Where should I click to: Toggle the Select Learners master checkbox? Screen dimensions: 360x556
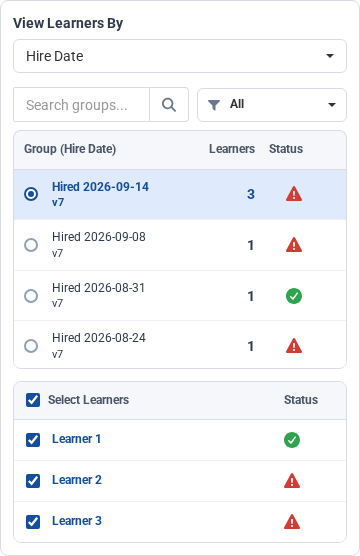[x=33, y=400]
